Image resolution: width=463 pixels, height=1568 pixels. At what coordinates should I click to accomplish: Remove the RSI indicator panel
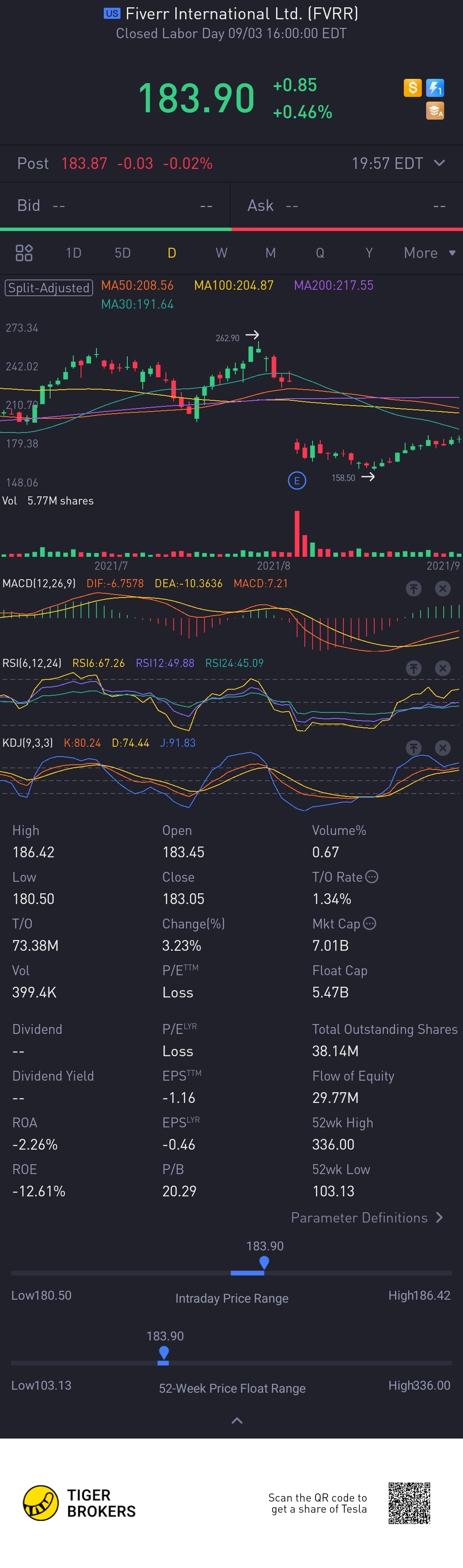click(443, 668)
